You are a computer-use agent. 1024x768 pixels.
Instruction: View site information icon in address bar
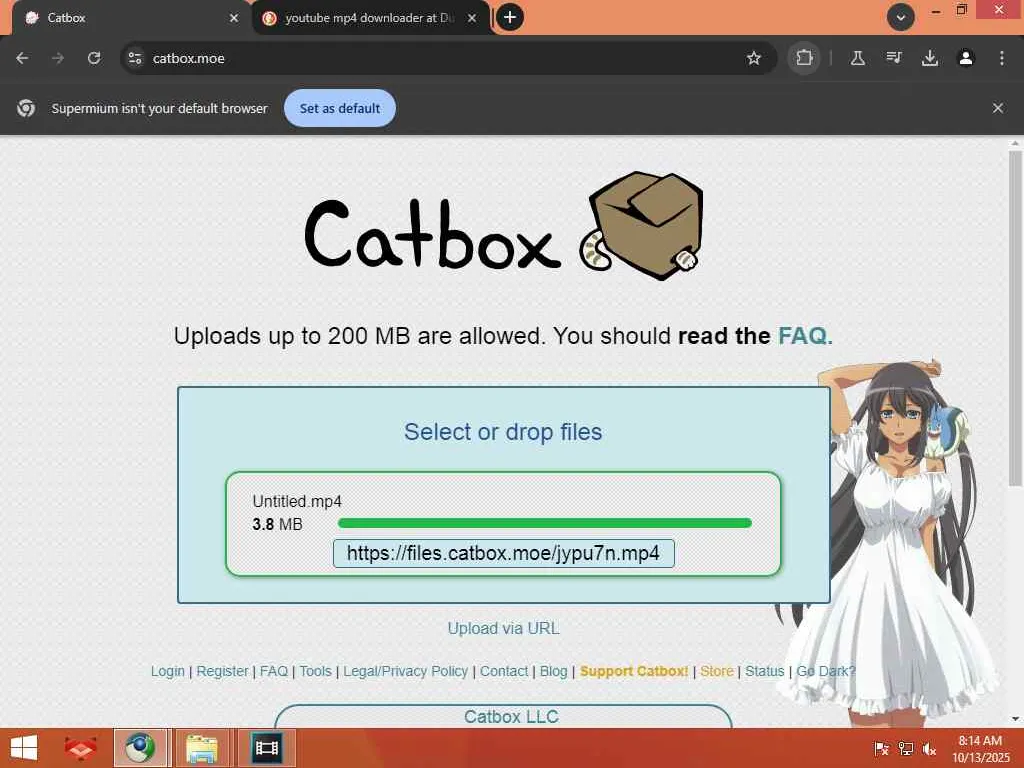pos(135,58)
